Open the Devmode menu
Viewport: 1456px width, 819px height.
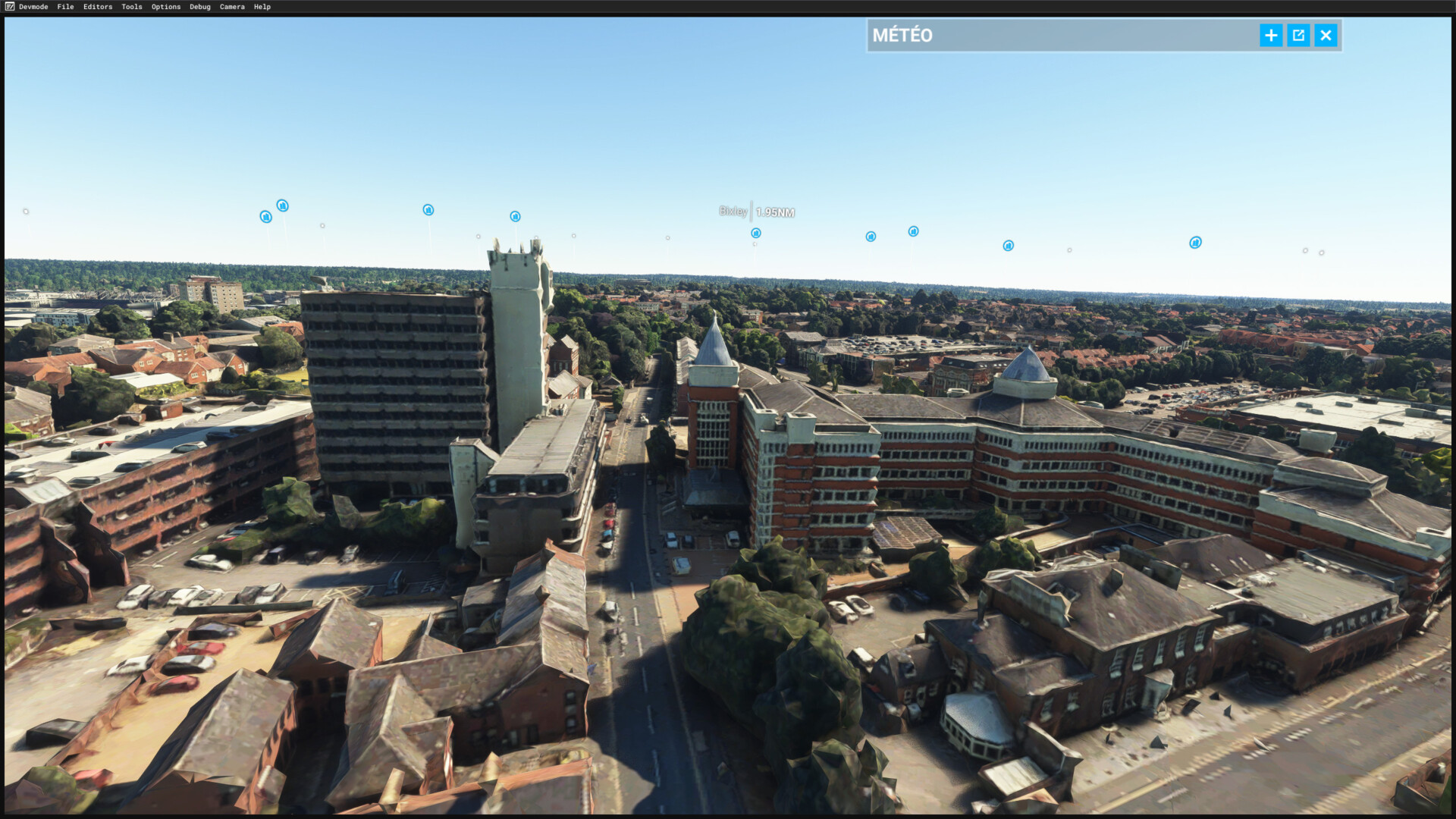(33, 7)
